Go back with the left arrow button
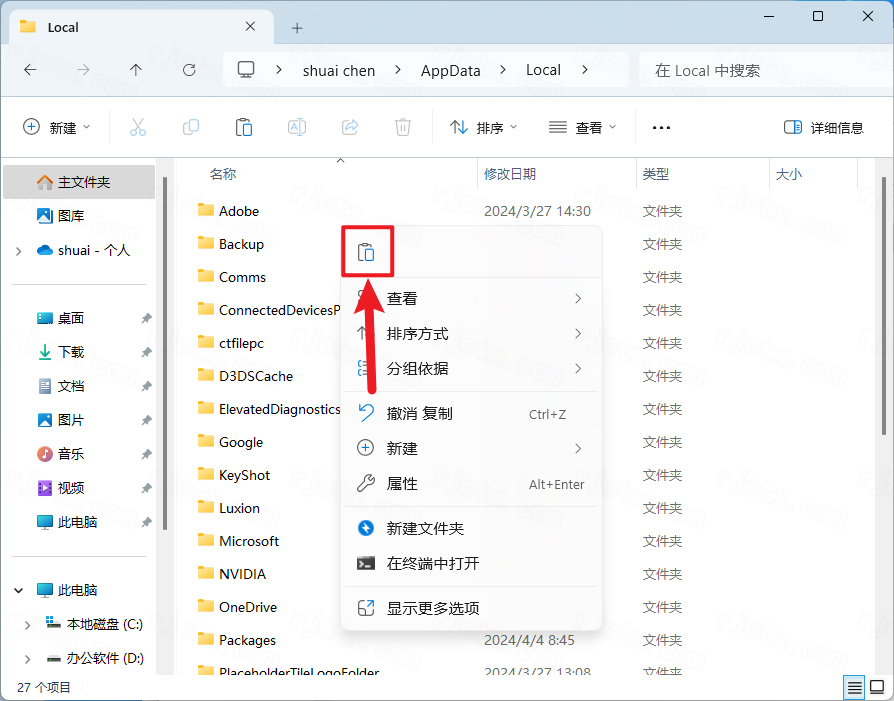 tap(30, 70)
